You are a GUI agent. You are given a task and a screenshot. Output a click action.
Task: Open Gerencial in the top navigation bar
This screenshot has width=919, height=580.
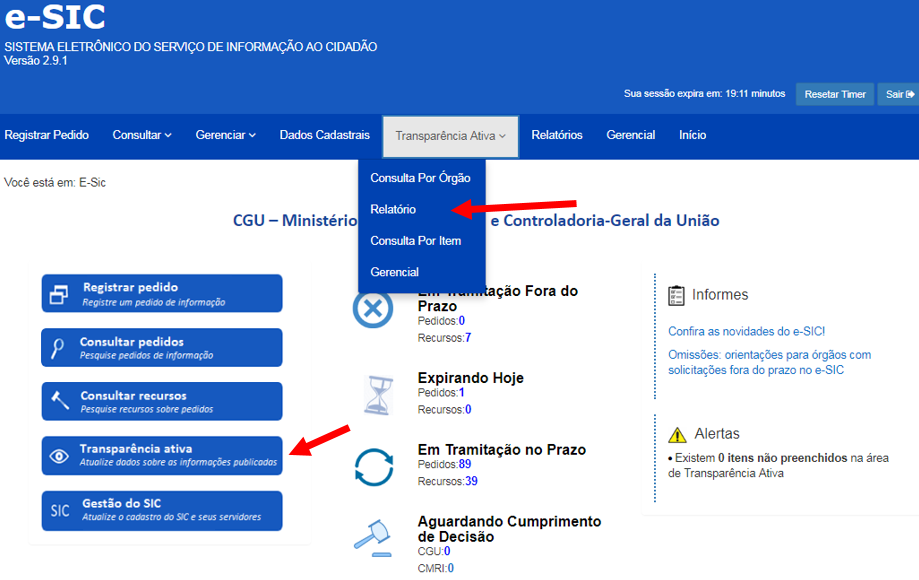(631, 135)
